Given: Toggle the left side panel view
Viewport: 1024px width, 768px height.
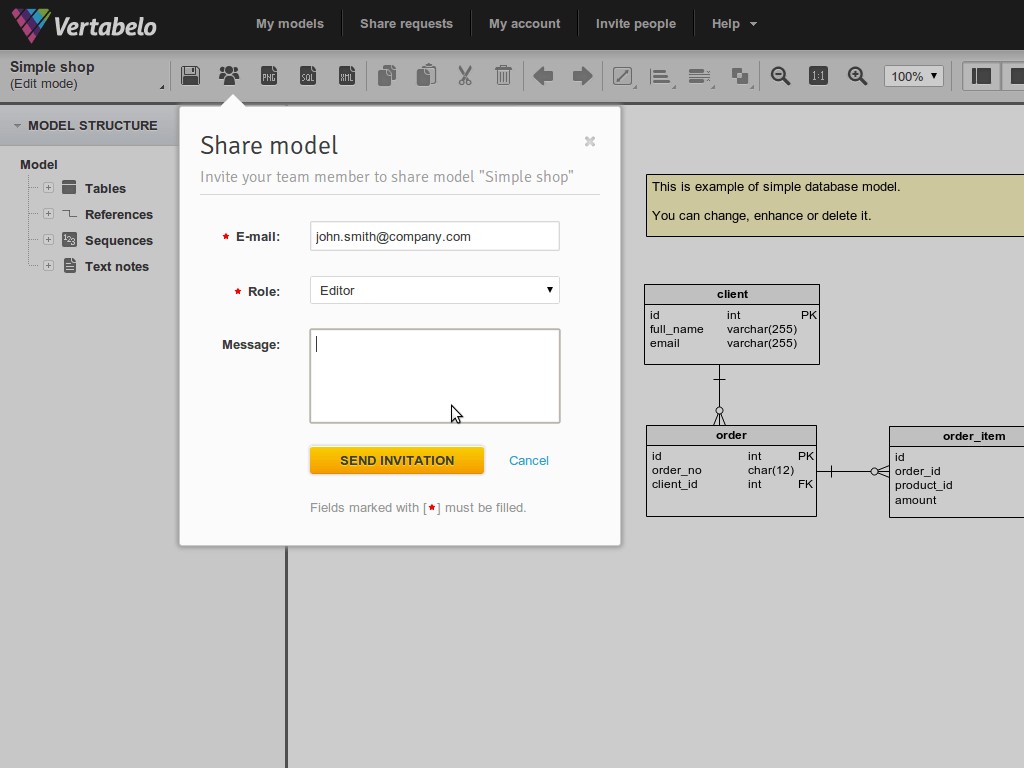Looking at the screenshot, I should point(981,76).
